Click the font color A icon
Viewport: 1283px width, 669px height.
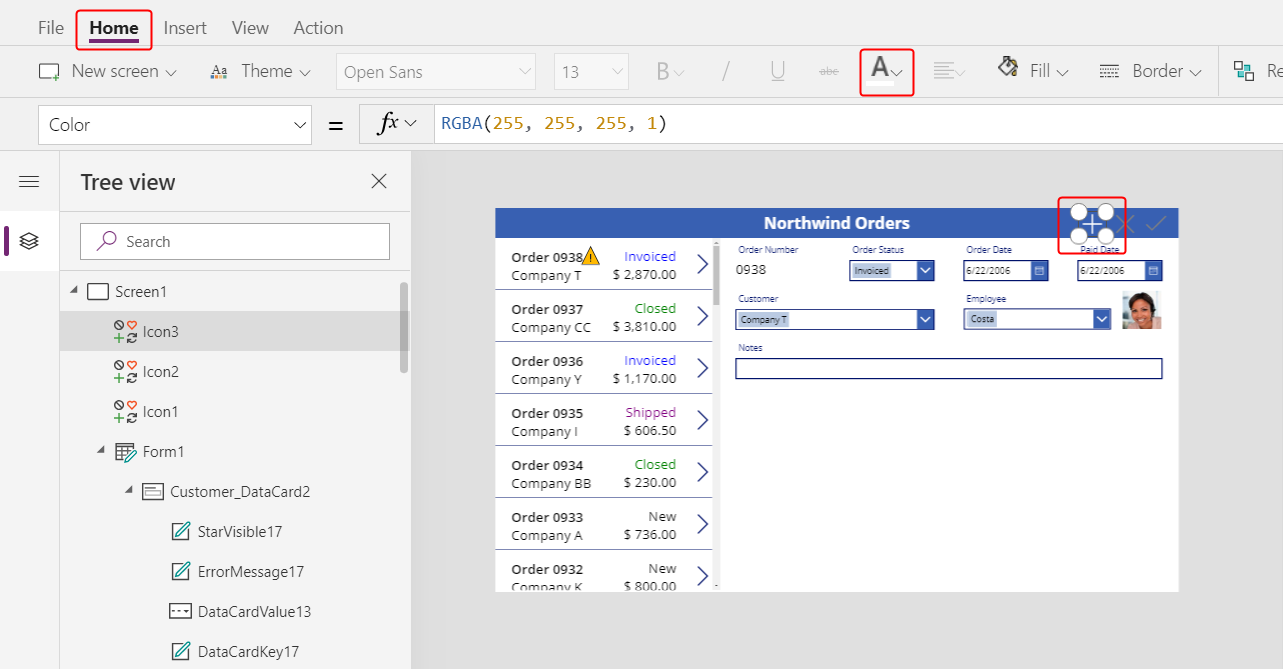tap(880, 69)
